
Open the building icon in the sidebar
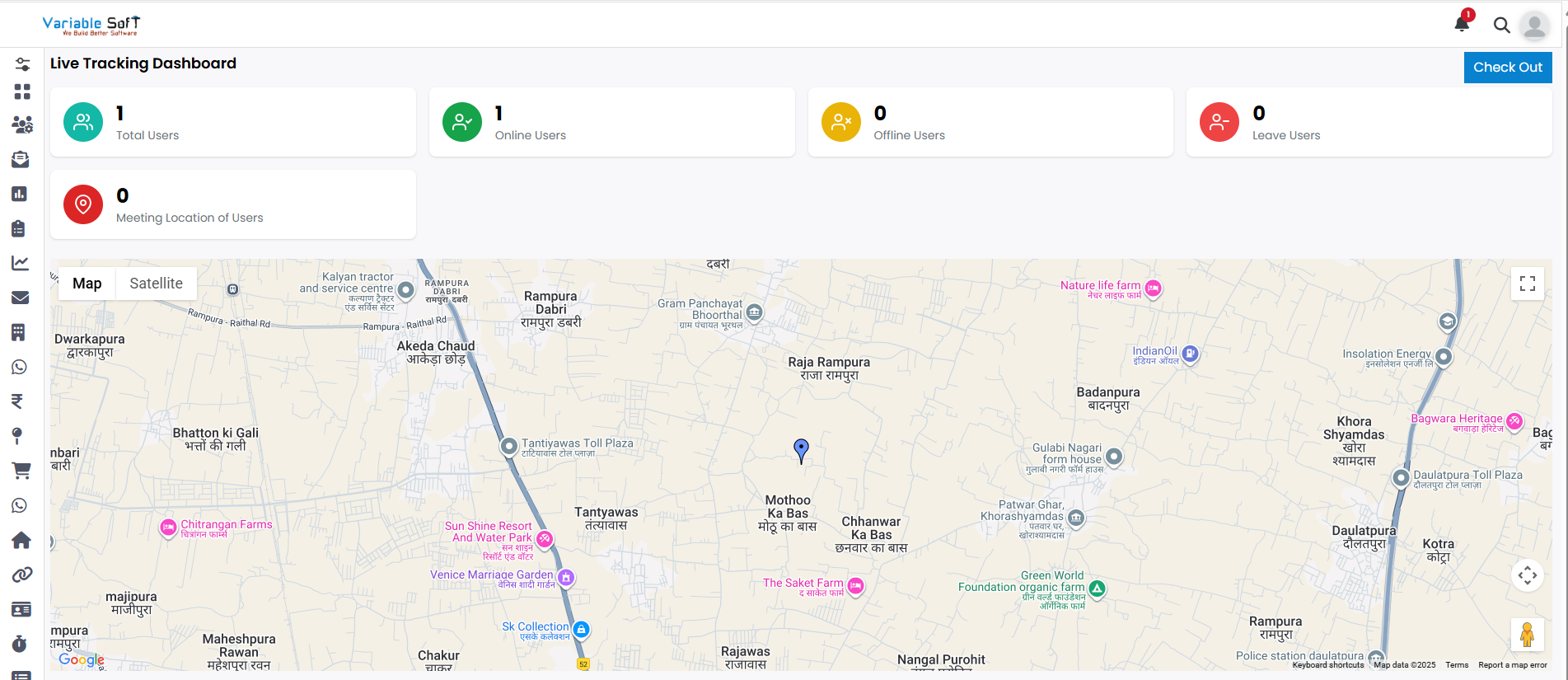pos(18,332)
